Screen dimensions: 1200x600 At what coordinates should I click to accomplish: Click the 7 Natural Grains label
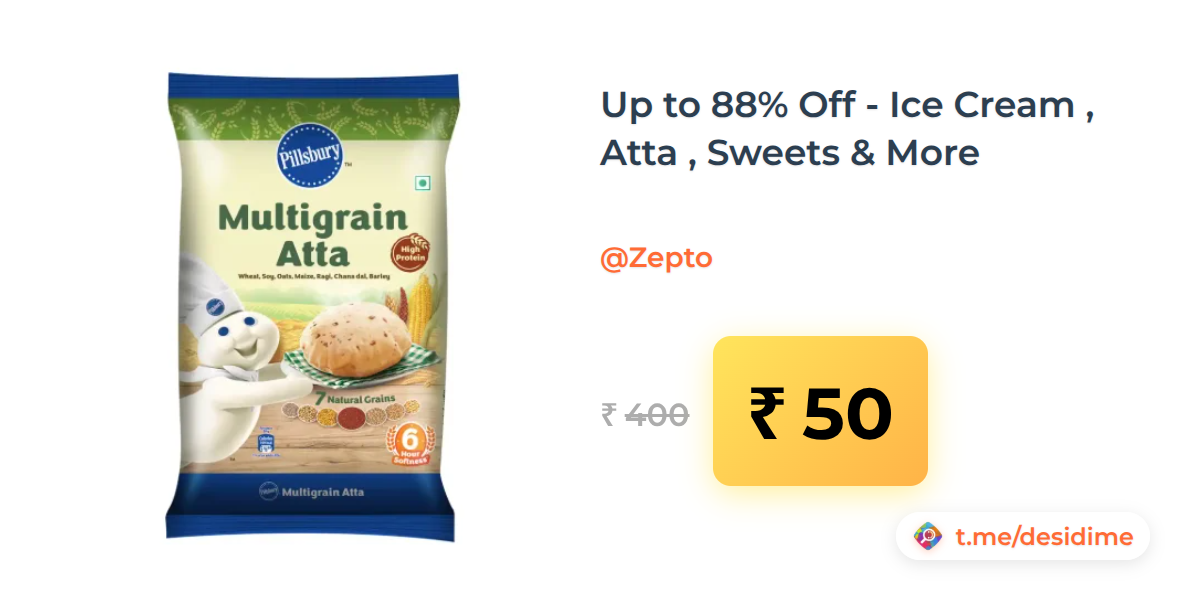tap(355, 399)
